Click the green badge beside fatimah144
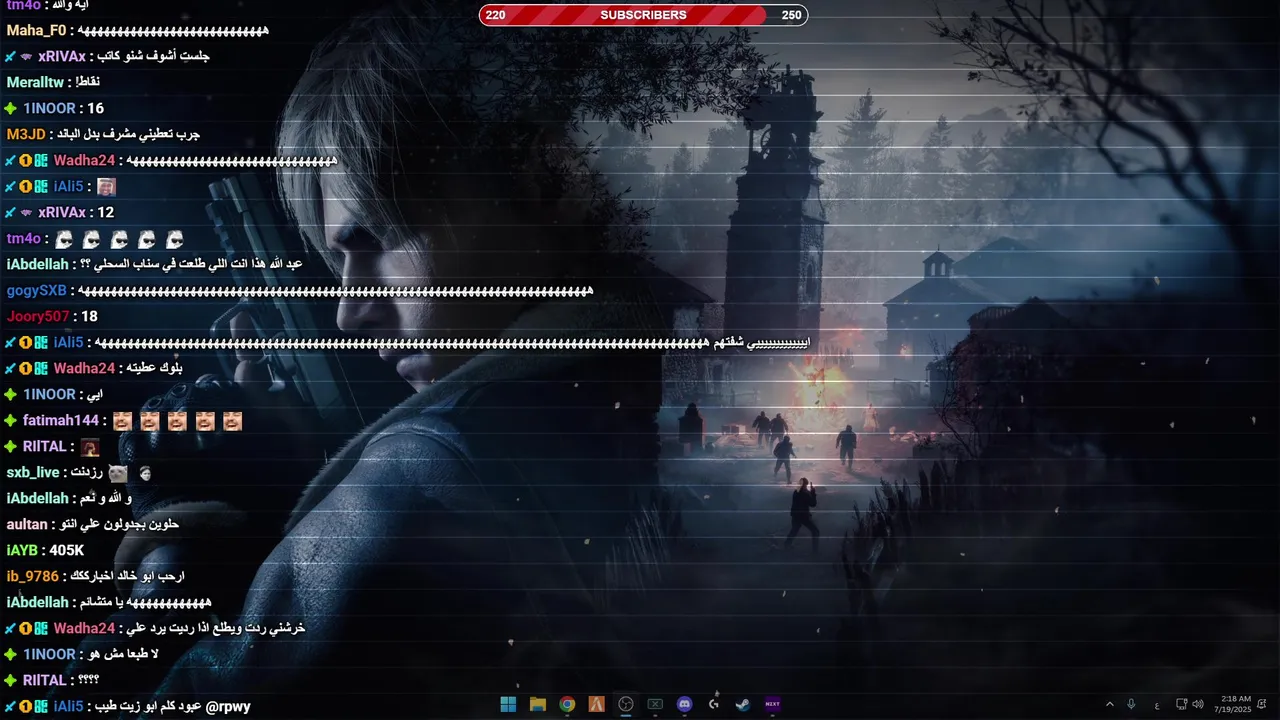 [x=11, y=421]
